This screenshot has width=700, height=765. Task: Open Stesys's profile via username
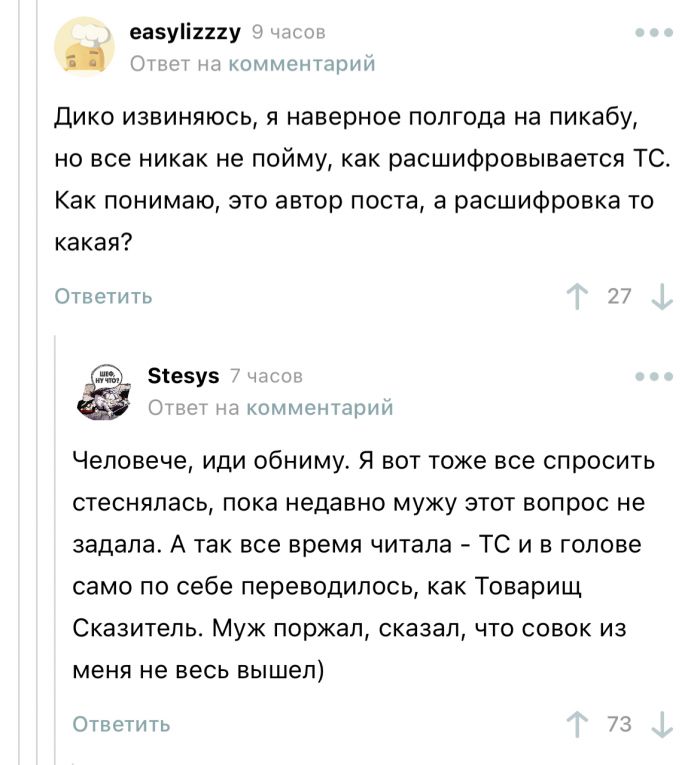(x=183, y=376)
